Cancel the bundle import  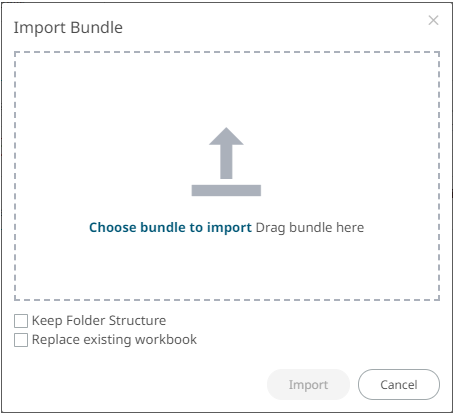click(x=399, y=385)
